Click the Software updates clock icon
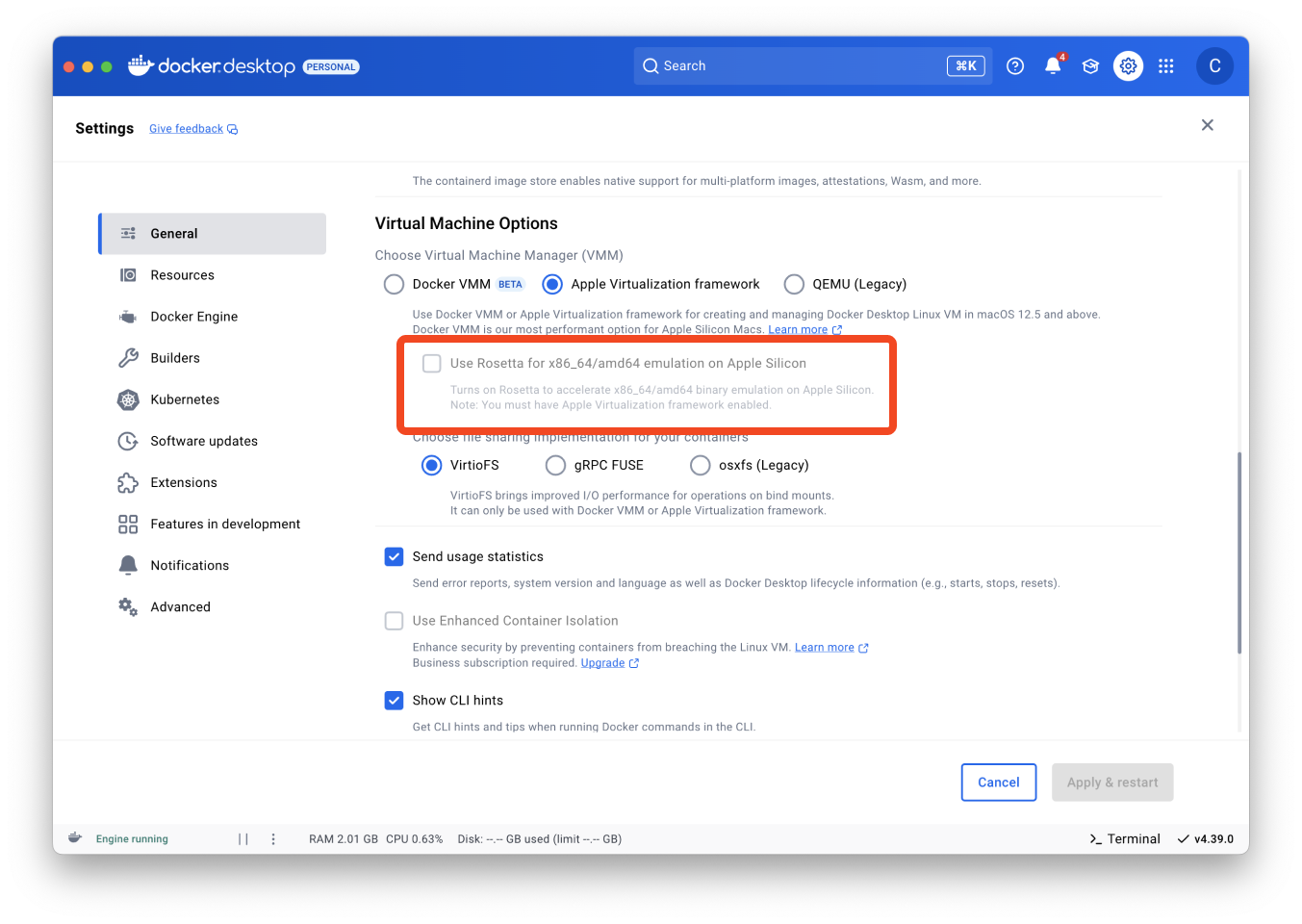Viewport: 1302px width, 924px height. click(128, 441)
